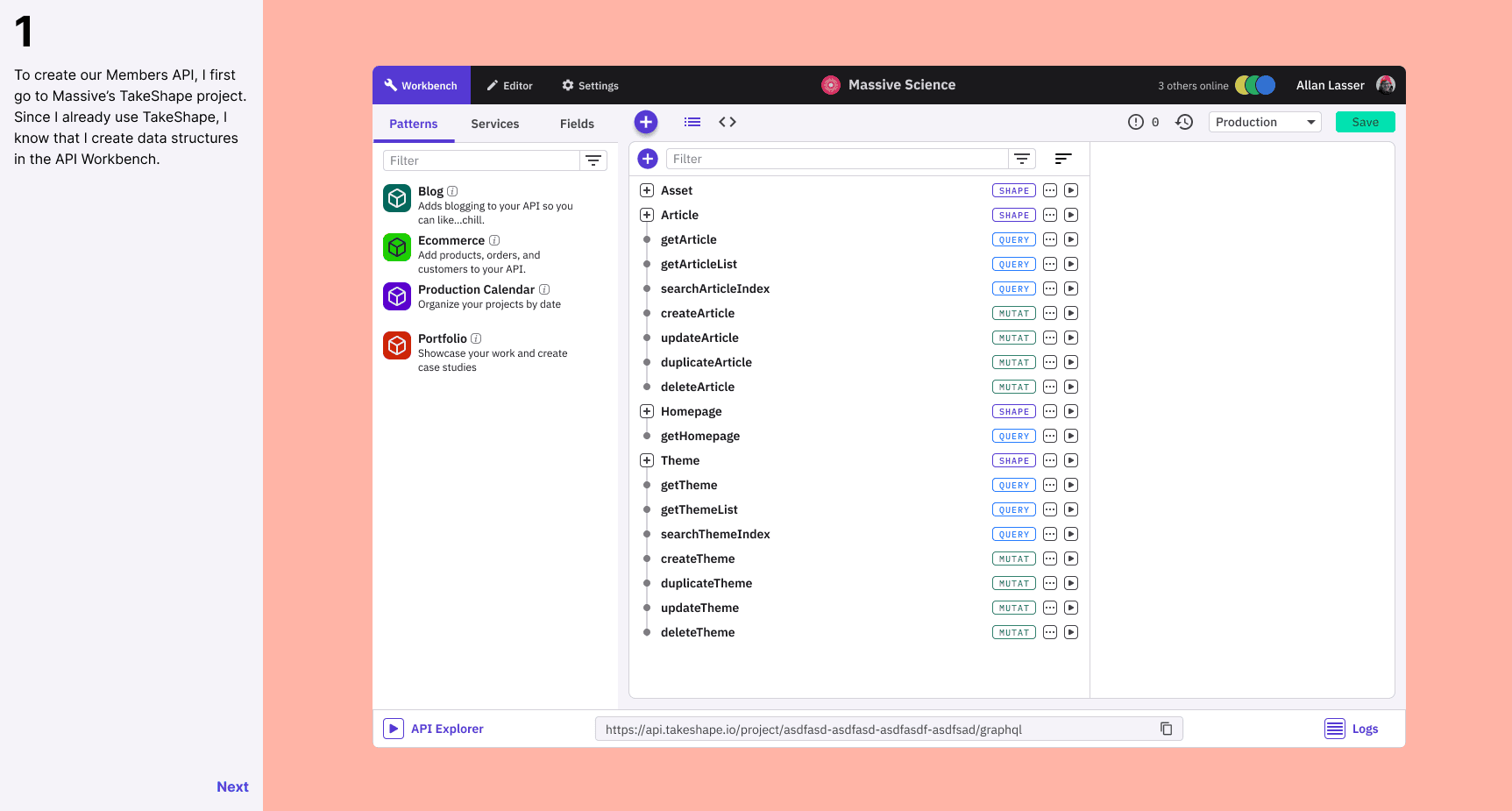Select the Patterns tab
Viewport: 1512px width, 811px height.
[414, 124]
